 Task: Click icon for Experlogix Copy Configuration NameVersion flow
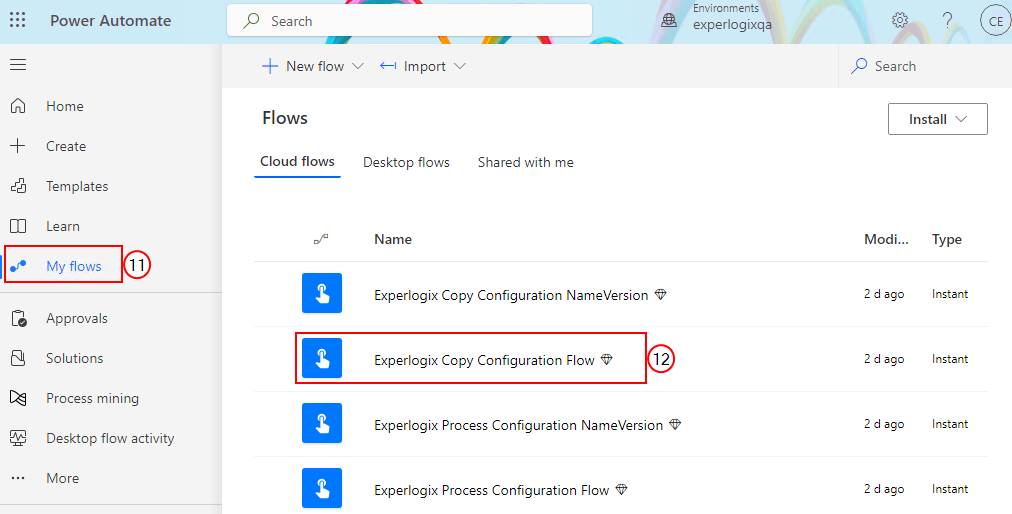point(322,293)
